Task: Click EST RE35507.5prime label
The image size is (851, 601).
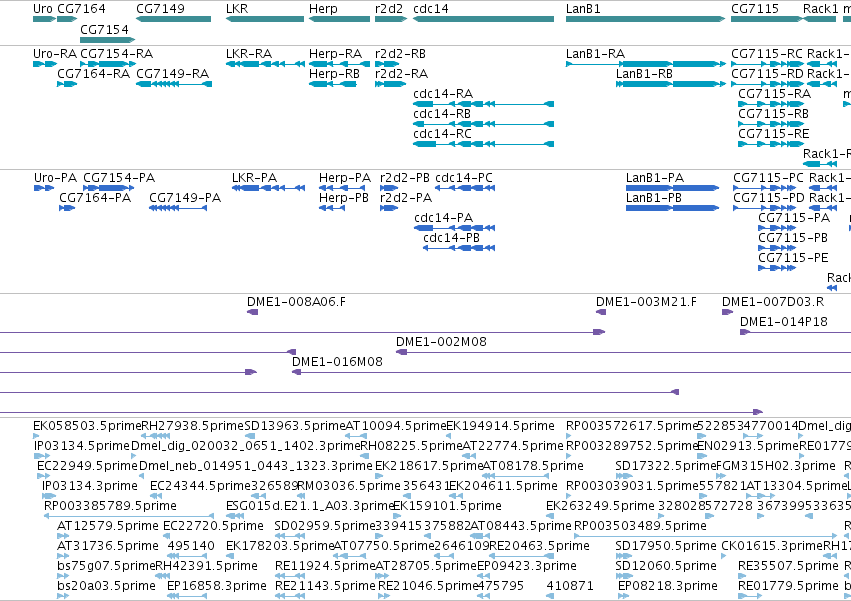Action: point(788,566)
